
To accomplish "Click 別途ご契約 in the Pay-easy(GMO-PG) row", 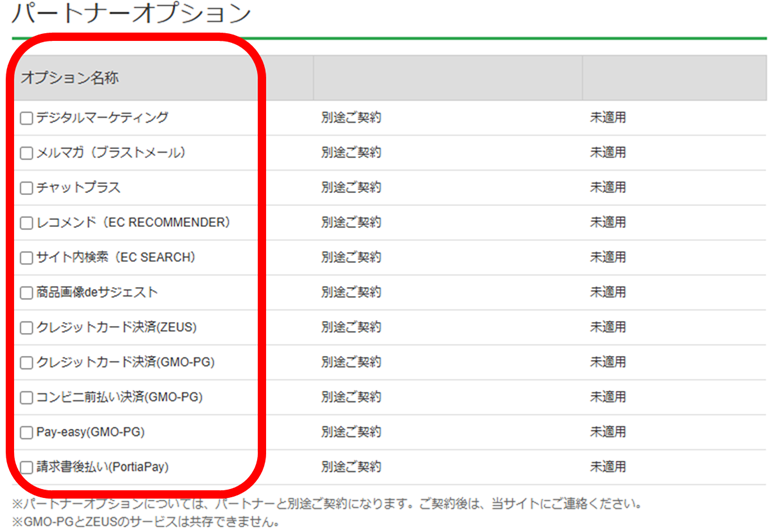I will click(351, 433).
